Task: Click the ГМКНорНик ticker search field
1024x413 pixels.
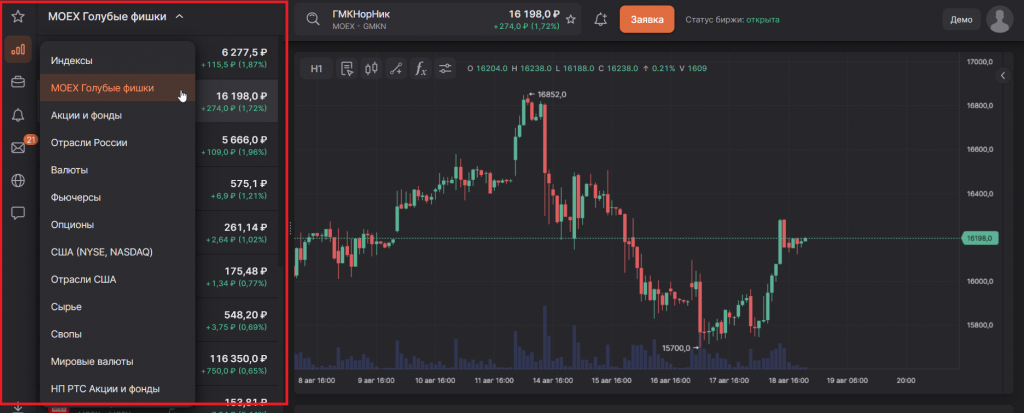Action: 440,20
